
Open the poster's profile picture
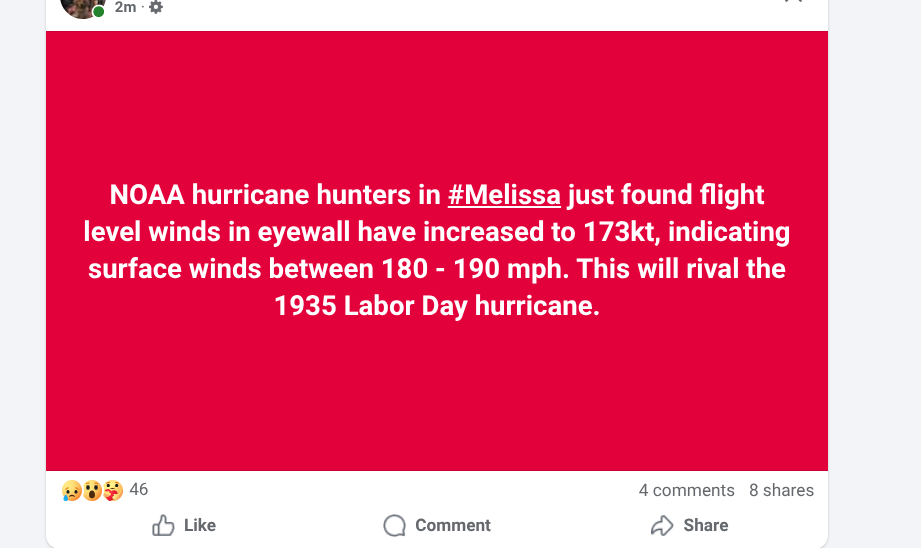[79, 5]
